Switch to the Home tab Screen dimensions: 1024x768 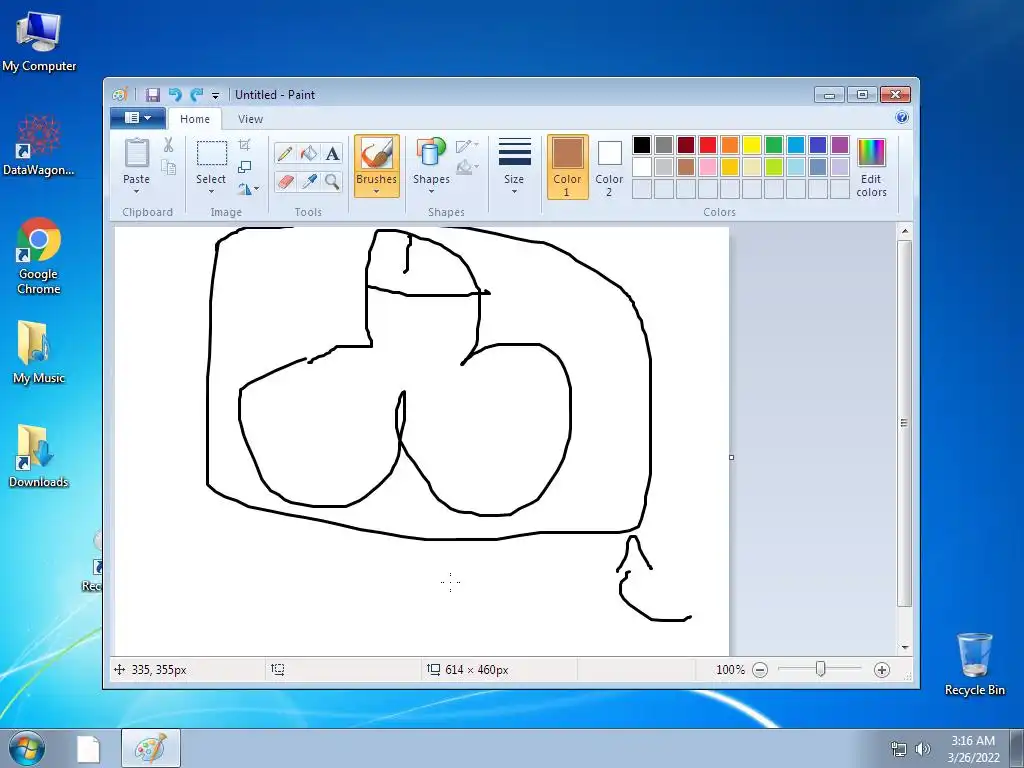pyautogui.click(x=195, y=119)
